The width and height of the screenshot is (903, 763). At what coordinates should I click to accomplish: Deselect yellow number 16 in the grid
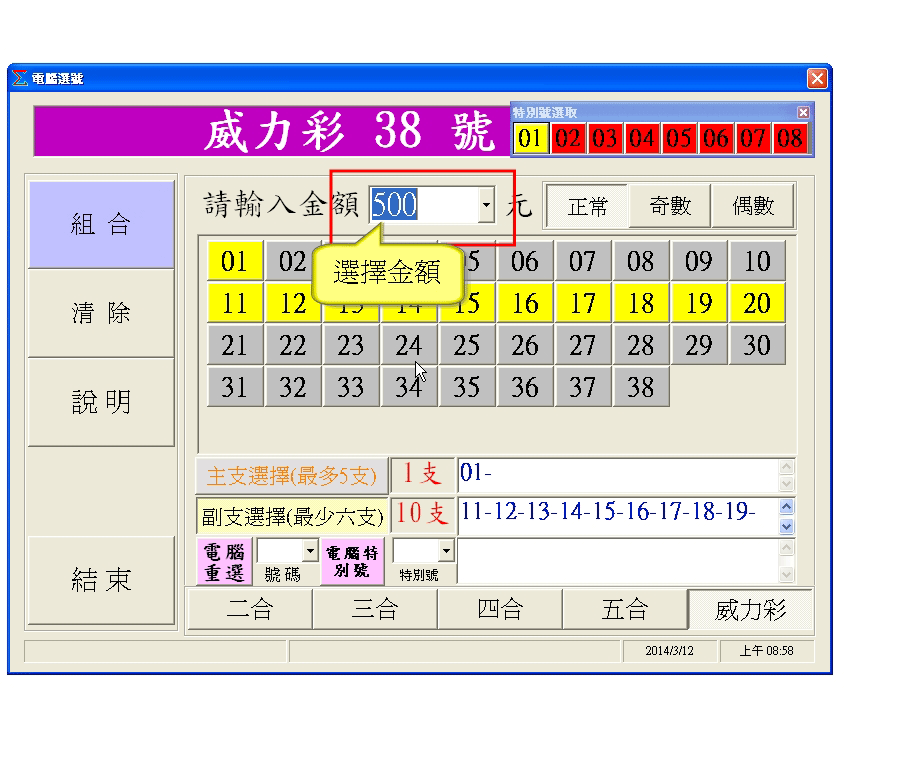click(x=525, y=303)
